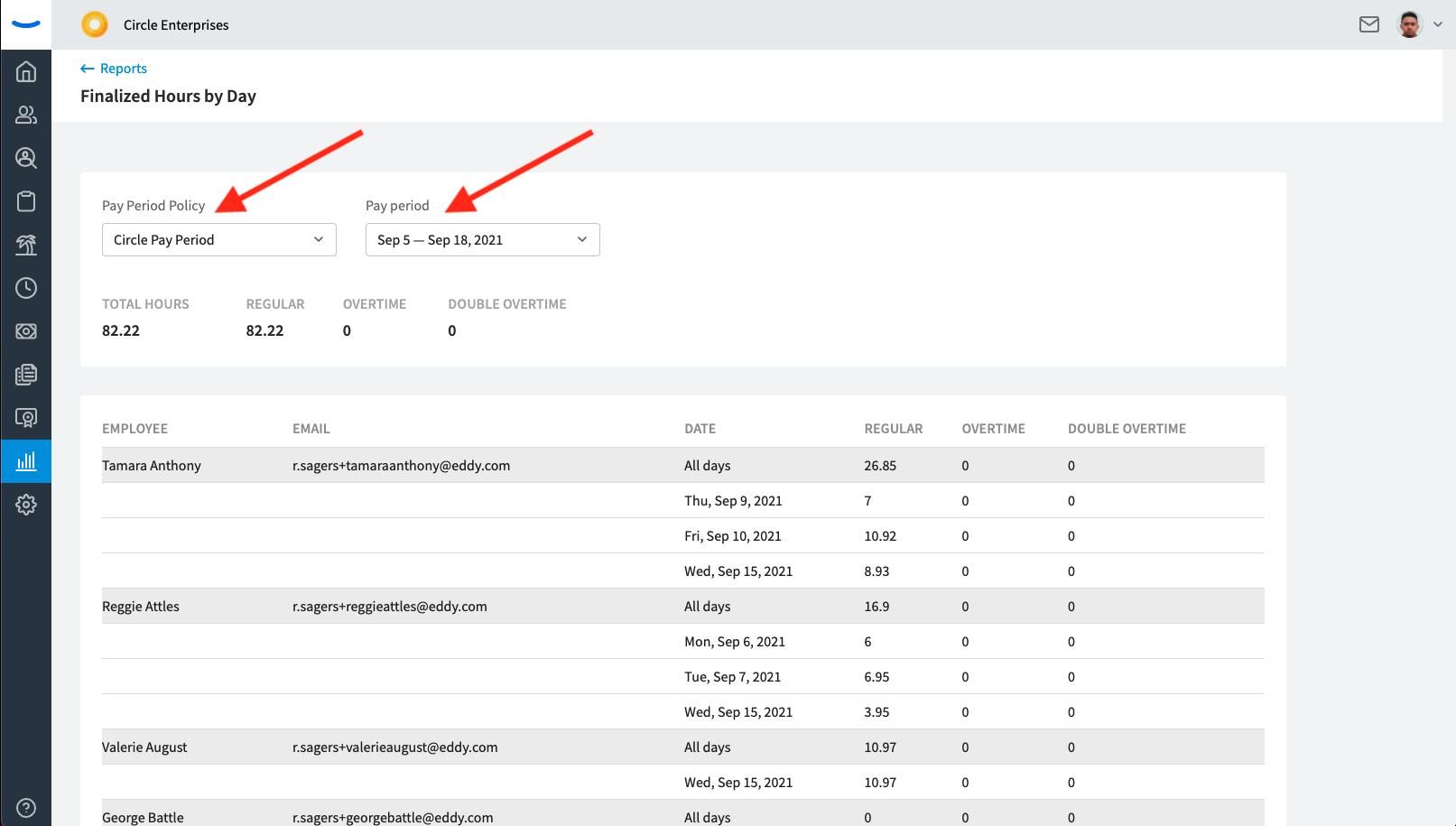Click the 82.22 value under REGULAR summary

[264, 330]
